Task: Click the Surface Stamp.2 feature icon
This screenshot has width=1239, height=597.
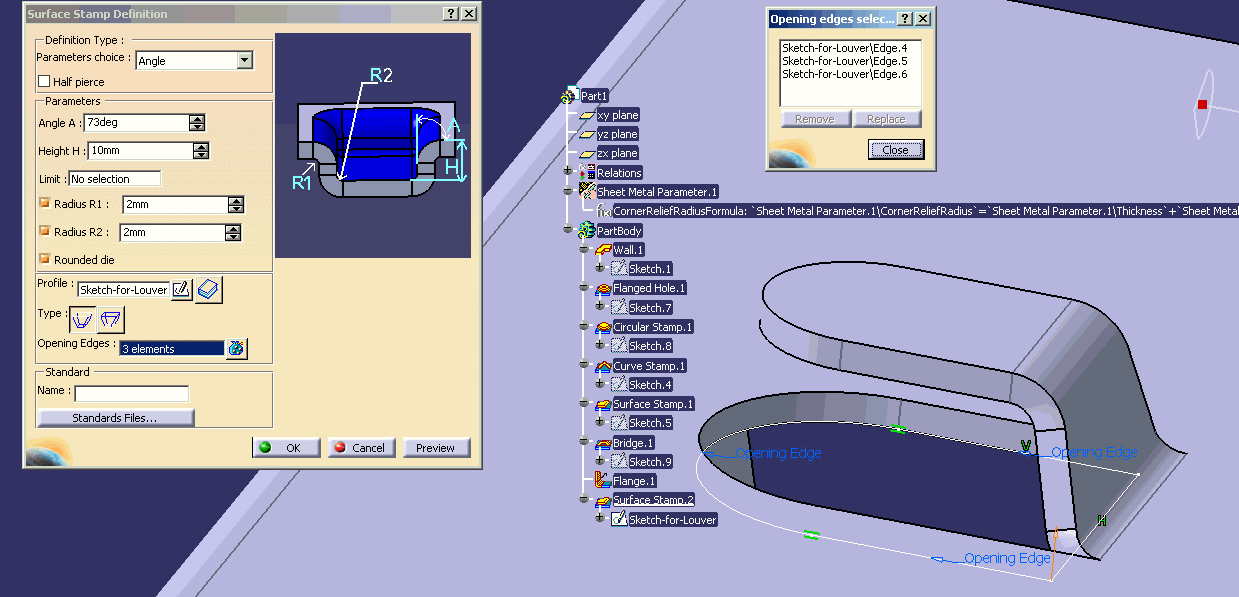Action: (603, 500)
